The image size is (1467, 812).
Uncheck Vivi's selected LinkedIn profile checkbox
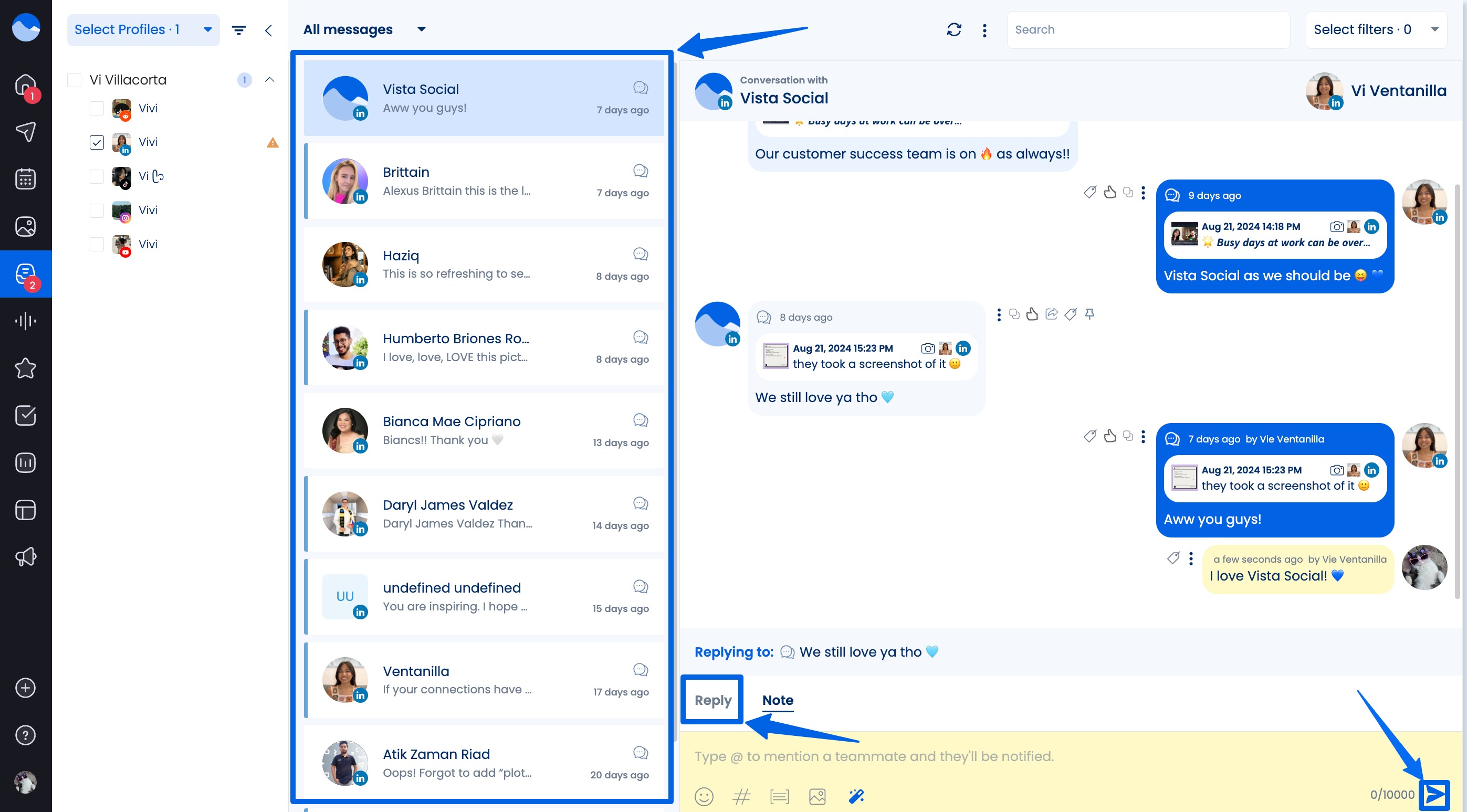97,142
